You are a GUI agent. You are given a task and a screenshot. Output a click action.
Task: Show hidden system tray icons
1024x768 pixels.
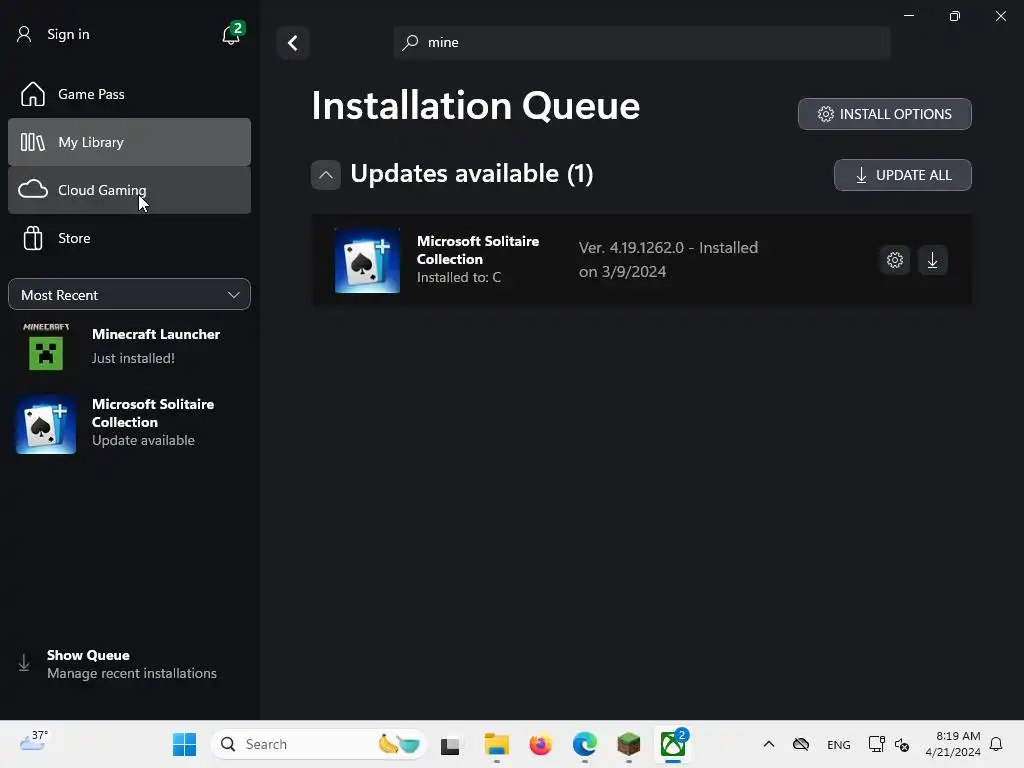point(769,744)
